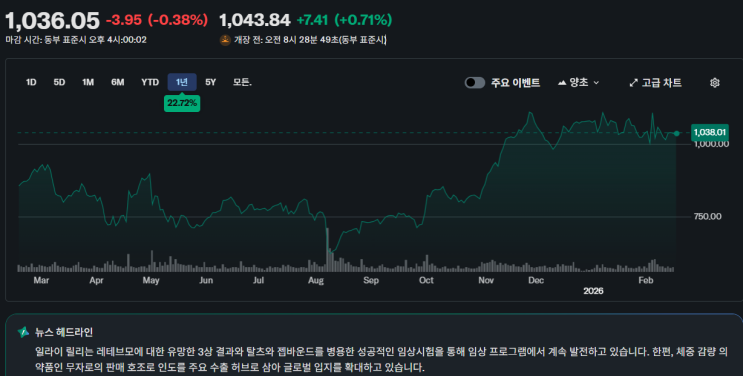Switch chart to 5Y range
This screenshot has width=743, height=376.
coord(211,83)
